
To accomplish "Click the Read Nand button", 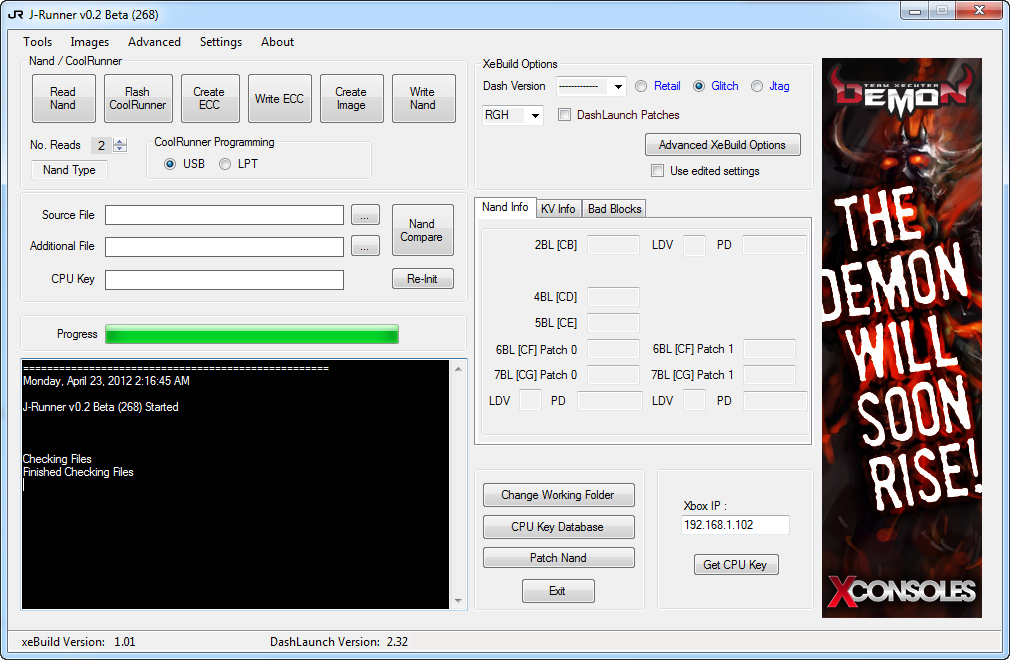I will tap(63, 99).
